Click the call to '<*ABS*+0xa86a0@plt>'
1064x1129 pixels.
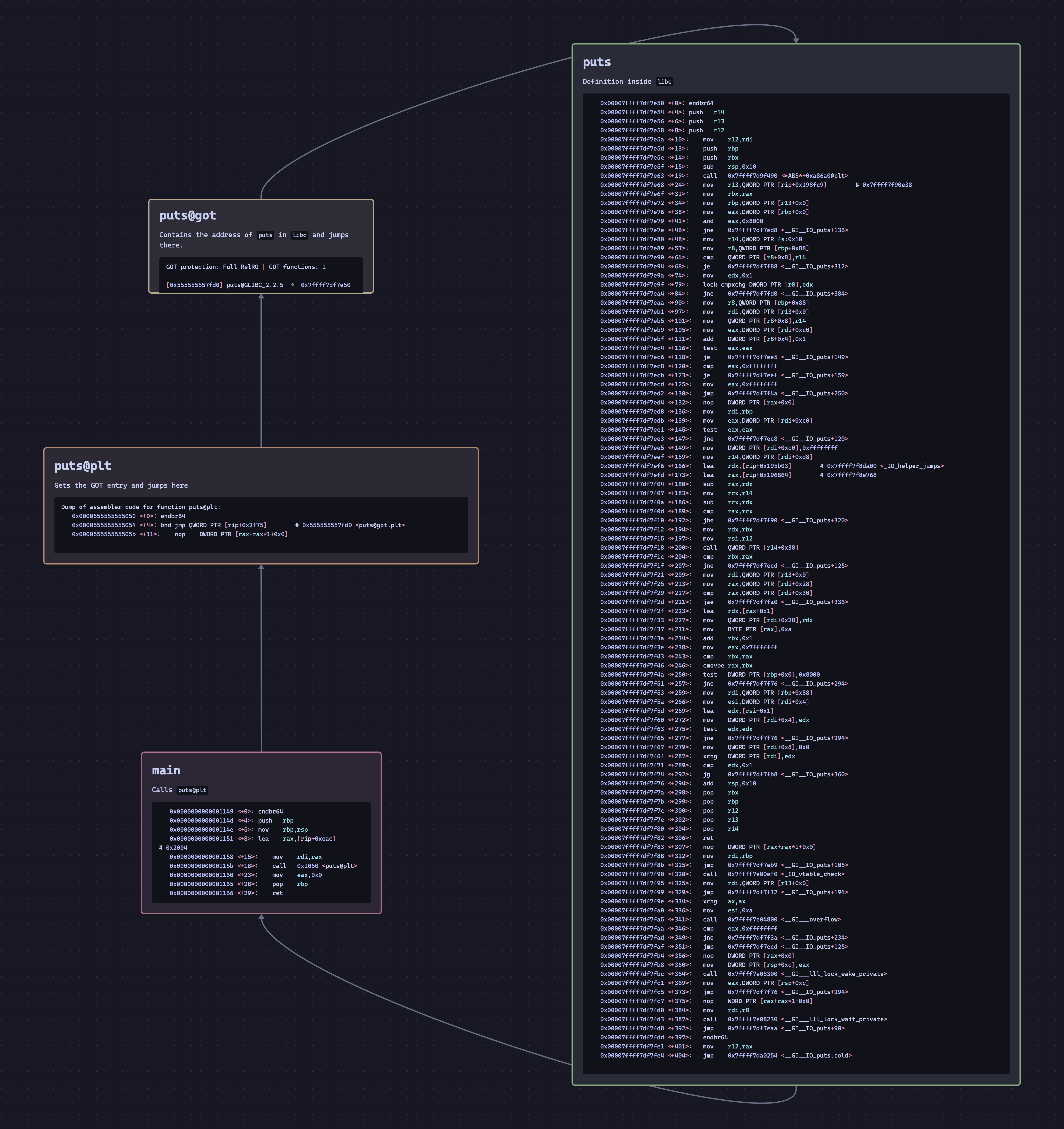775,176
